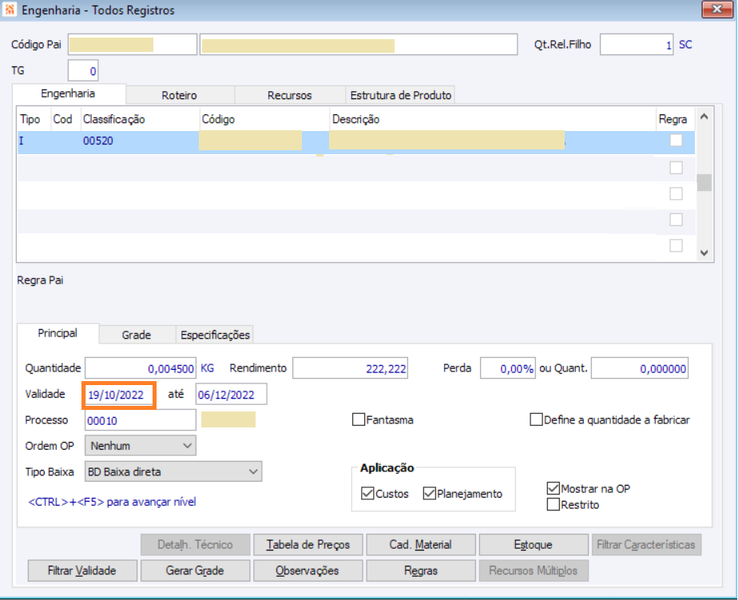Open Observações
The width and height of the screenshot is (738, 600).
[x=308, y=570]
